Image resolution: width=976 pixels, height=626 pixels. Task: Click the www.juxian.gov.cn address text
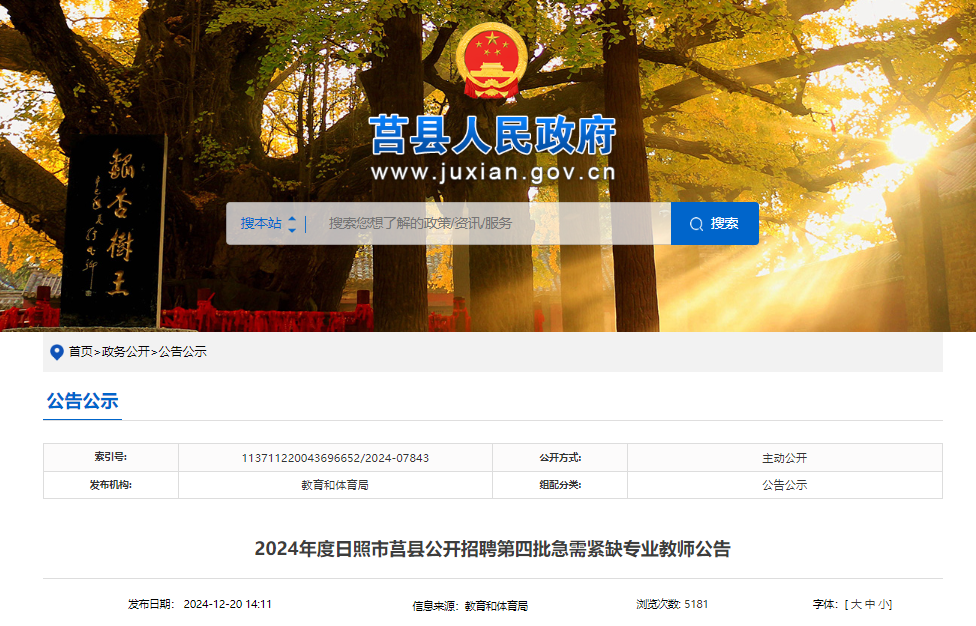click(492, 173)
